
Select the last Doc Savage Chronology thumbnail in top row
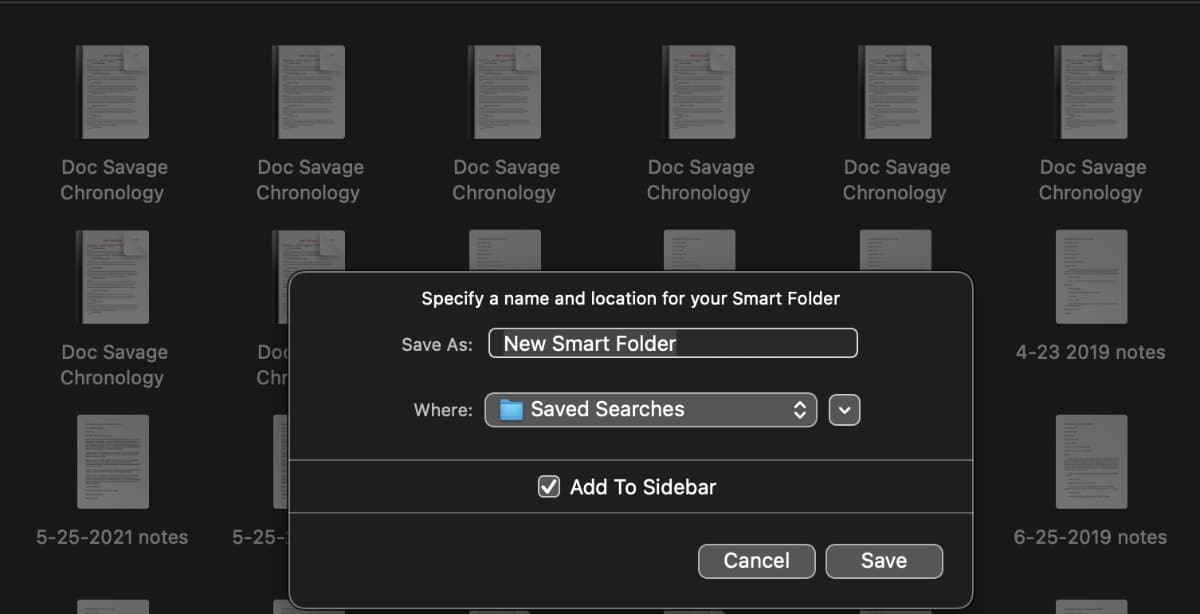1091,92
